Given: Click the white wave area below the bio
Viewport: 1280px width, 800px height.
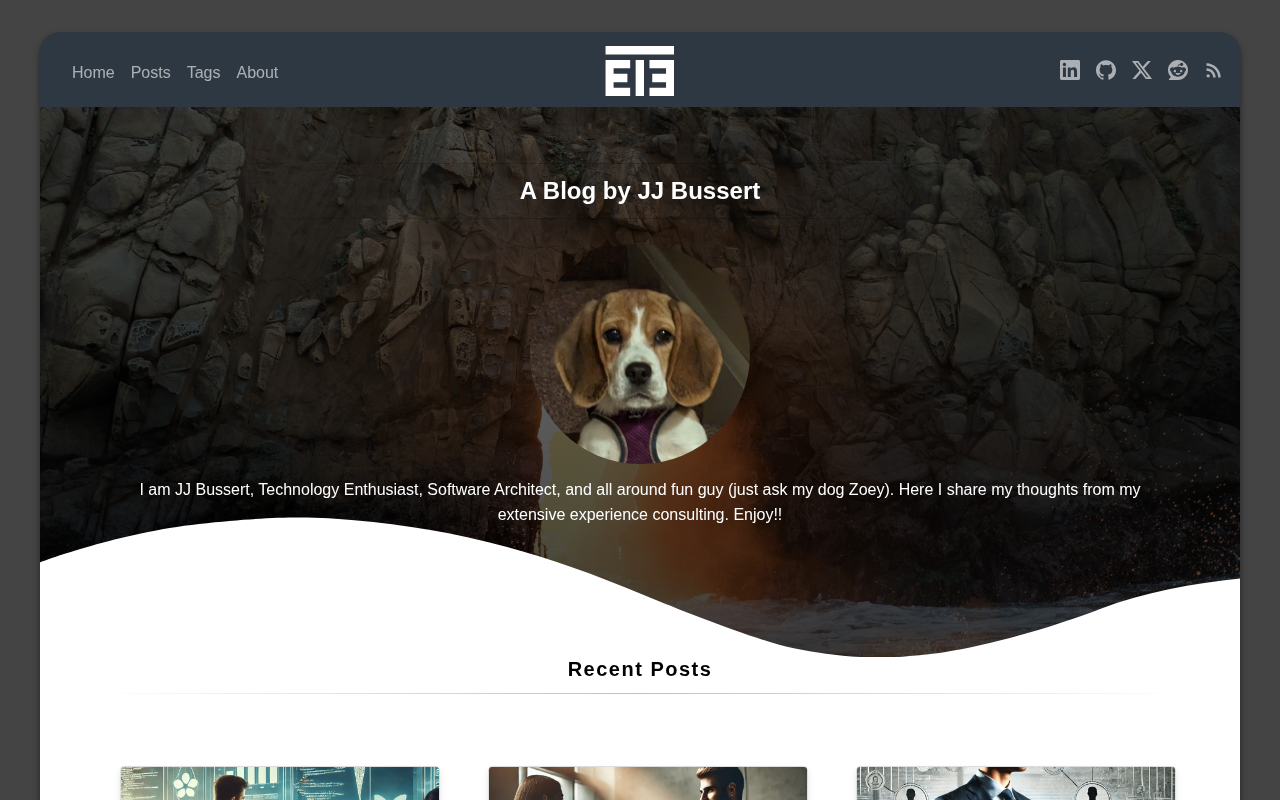Looking at the screenshot, I should coord(250,600).
